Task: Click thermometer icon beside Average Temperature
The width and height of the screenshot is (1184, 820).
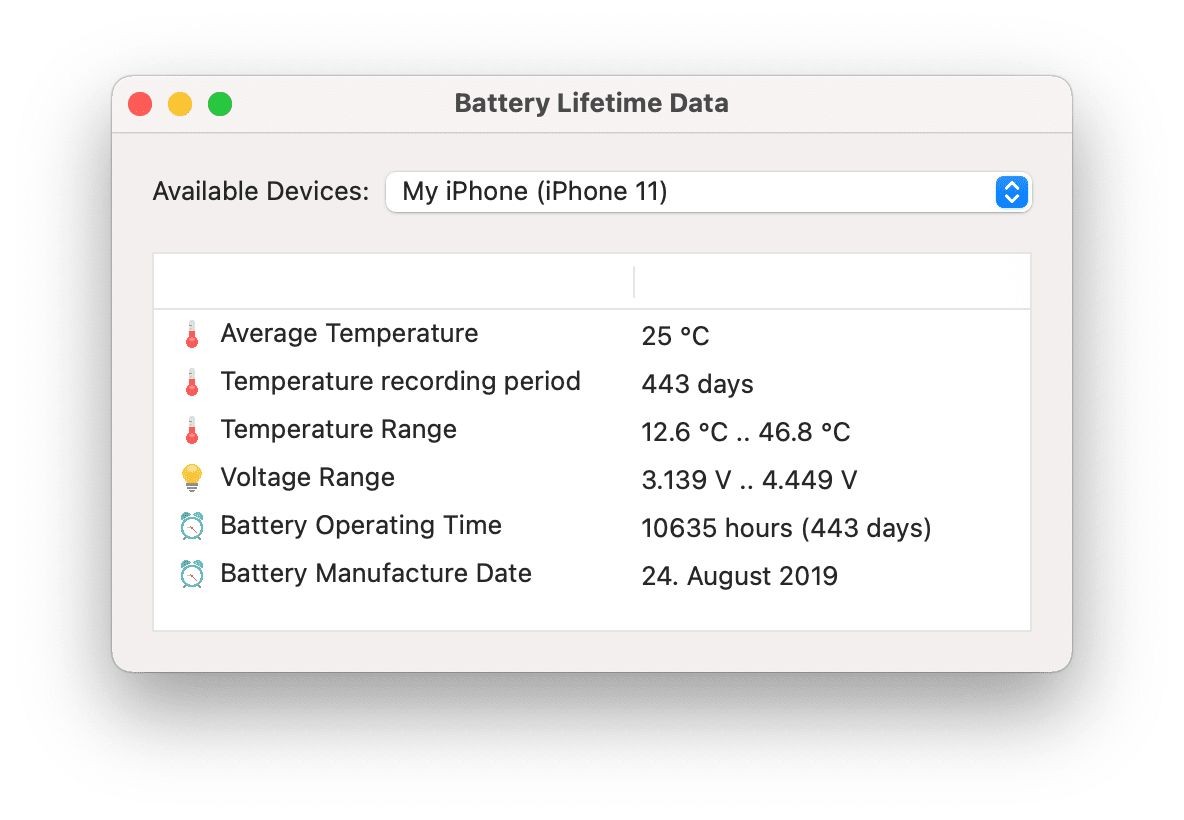Action: click(x=192, y=334)
